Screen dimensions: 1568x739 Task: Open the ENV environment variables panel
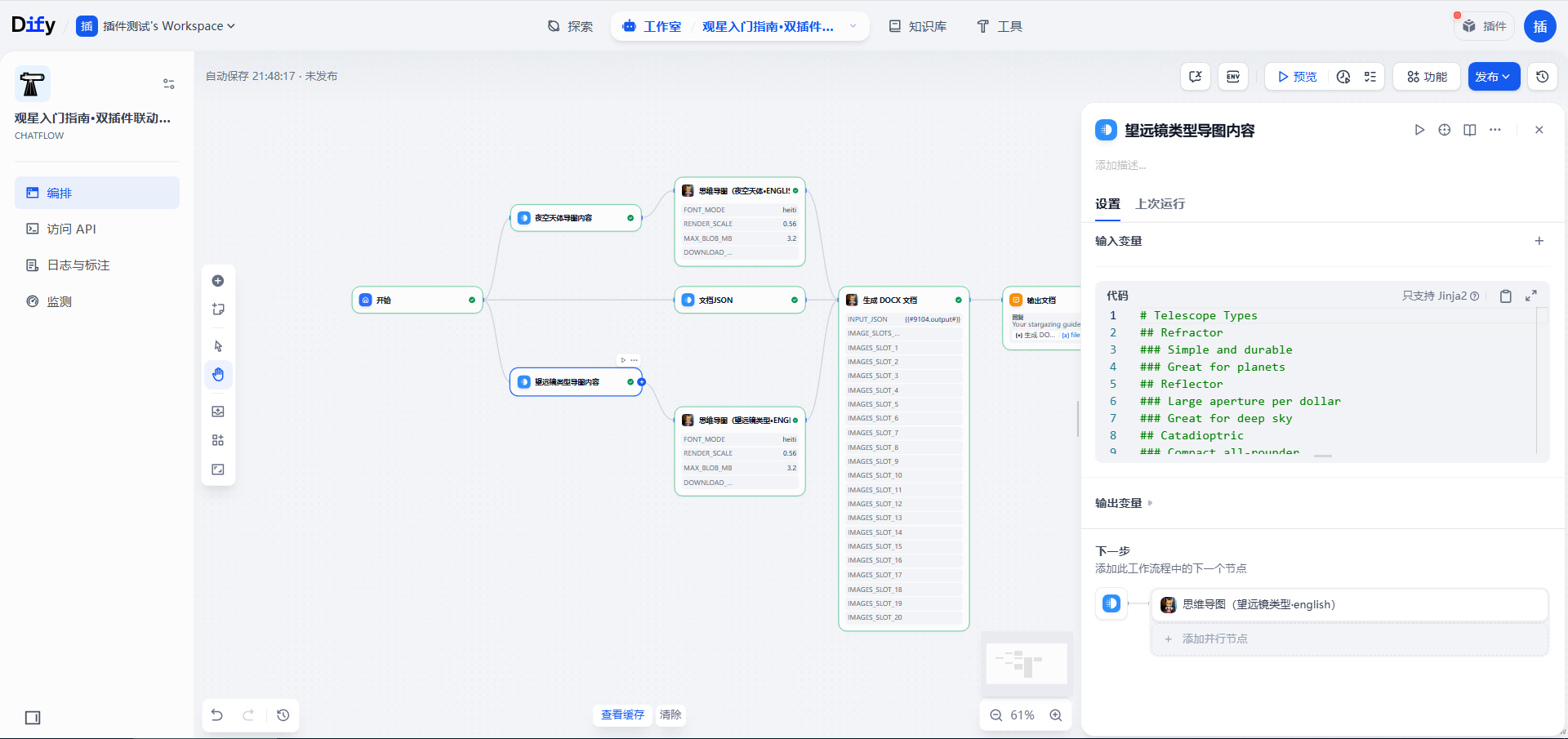[x=1233, y=77]
